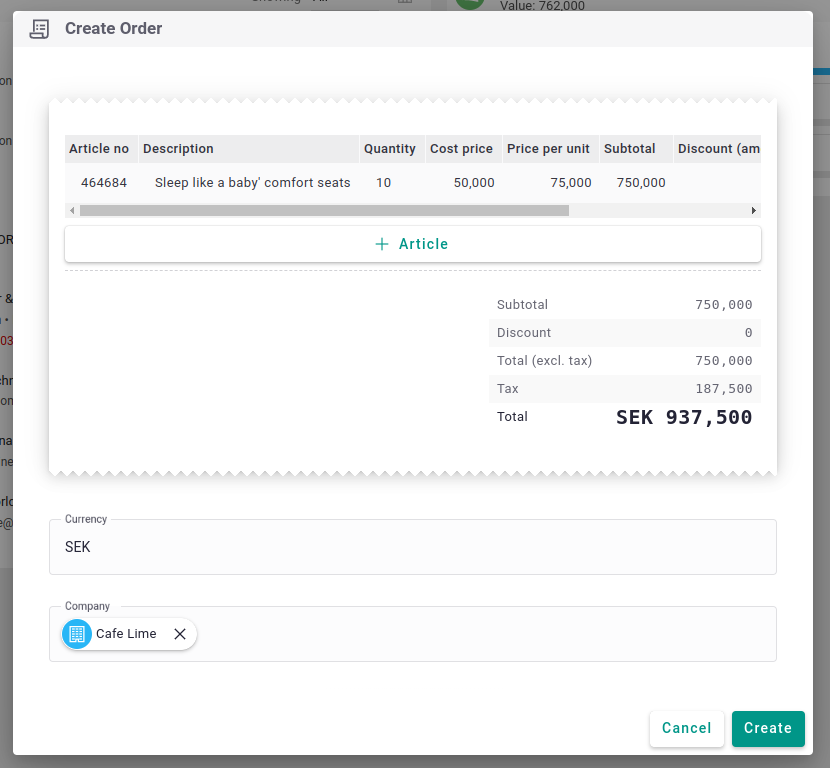Click the article table horizontal scrollbar thumb
Screen dimensions: 830x768
click(x=323, y=211)
